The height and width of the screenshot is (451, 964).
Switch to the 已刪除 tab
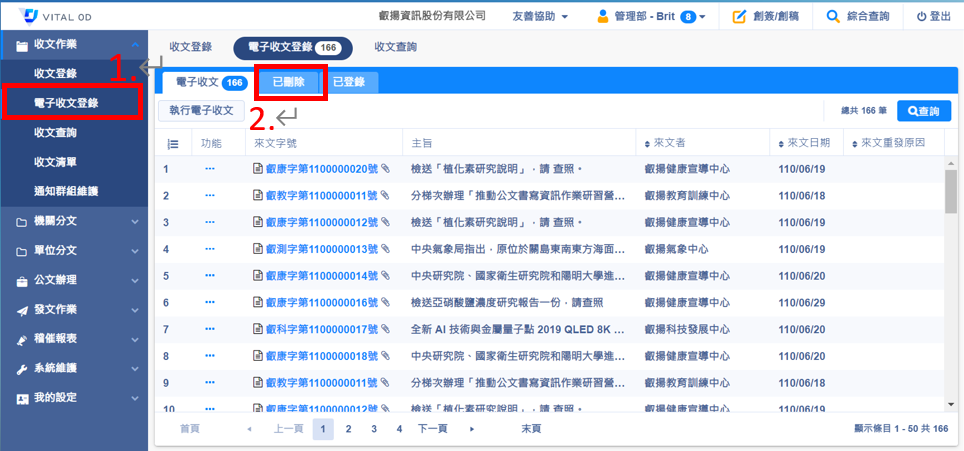pos(290,83)
